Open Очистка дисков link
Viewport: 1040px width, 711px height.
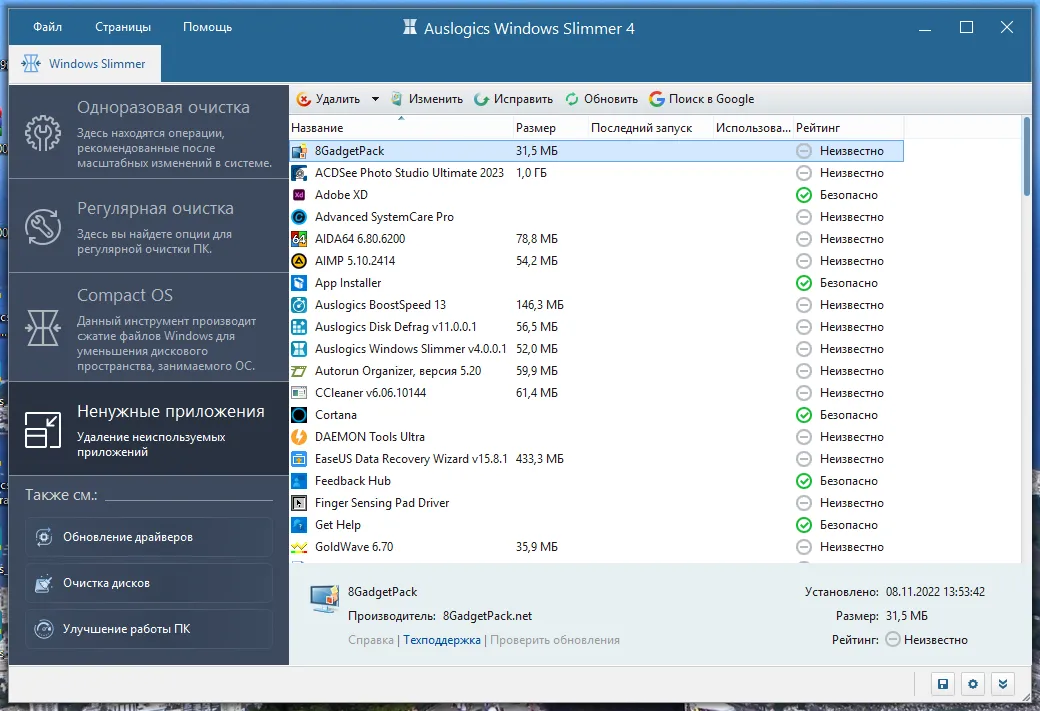149,583
